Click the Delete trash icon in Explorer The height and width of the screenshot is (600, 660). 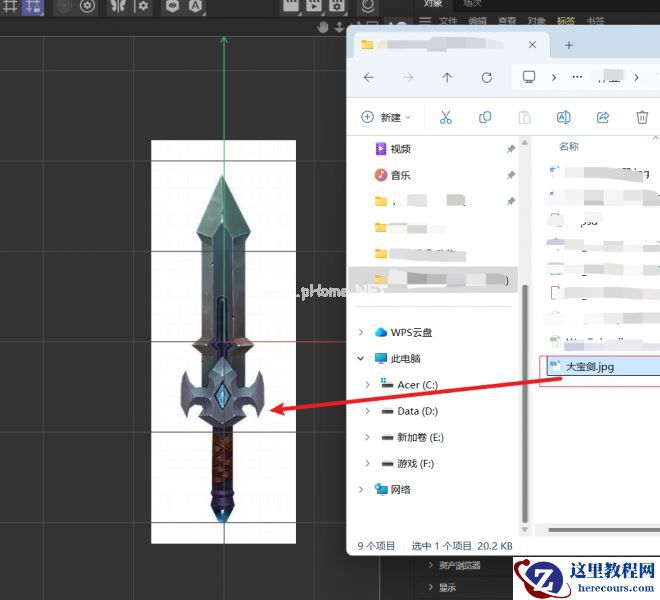coord(642,117)
